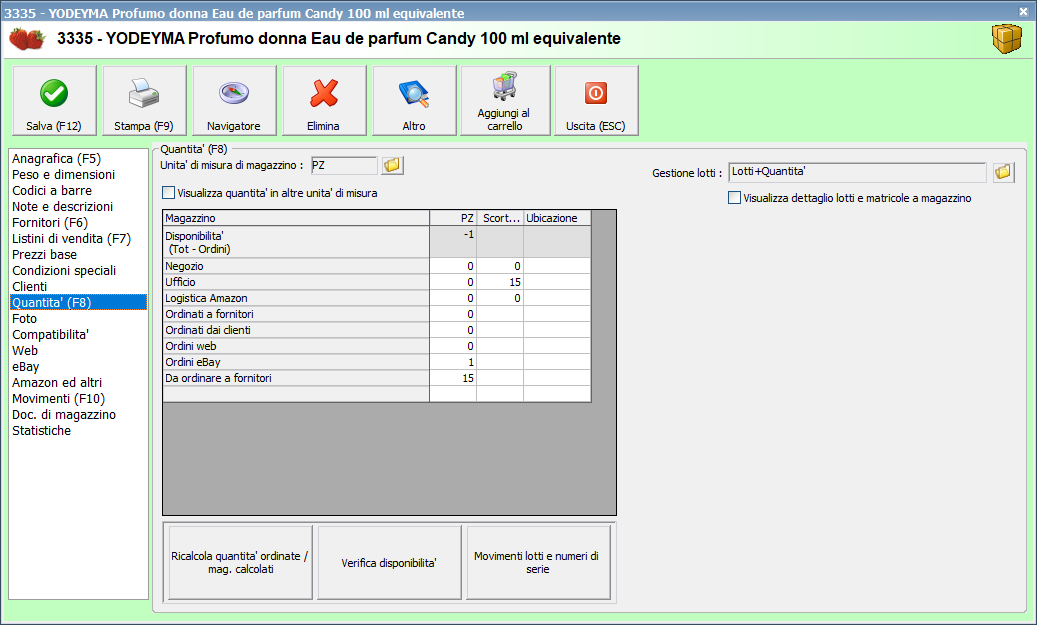
Task: Select Note e descrizioni in sidebar
Action: click(78, 206)
